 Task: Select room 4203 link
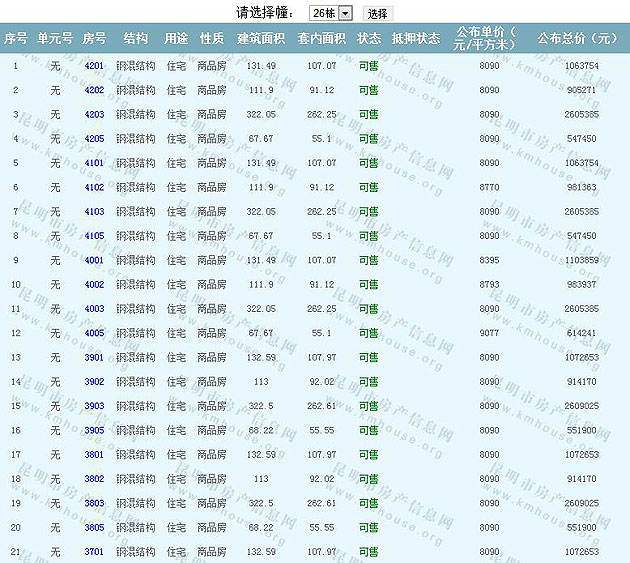click(x=94, y=114)
